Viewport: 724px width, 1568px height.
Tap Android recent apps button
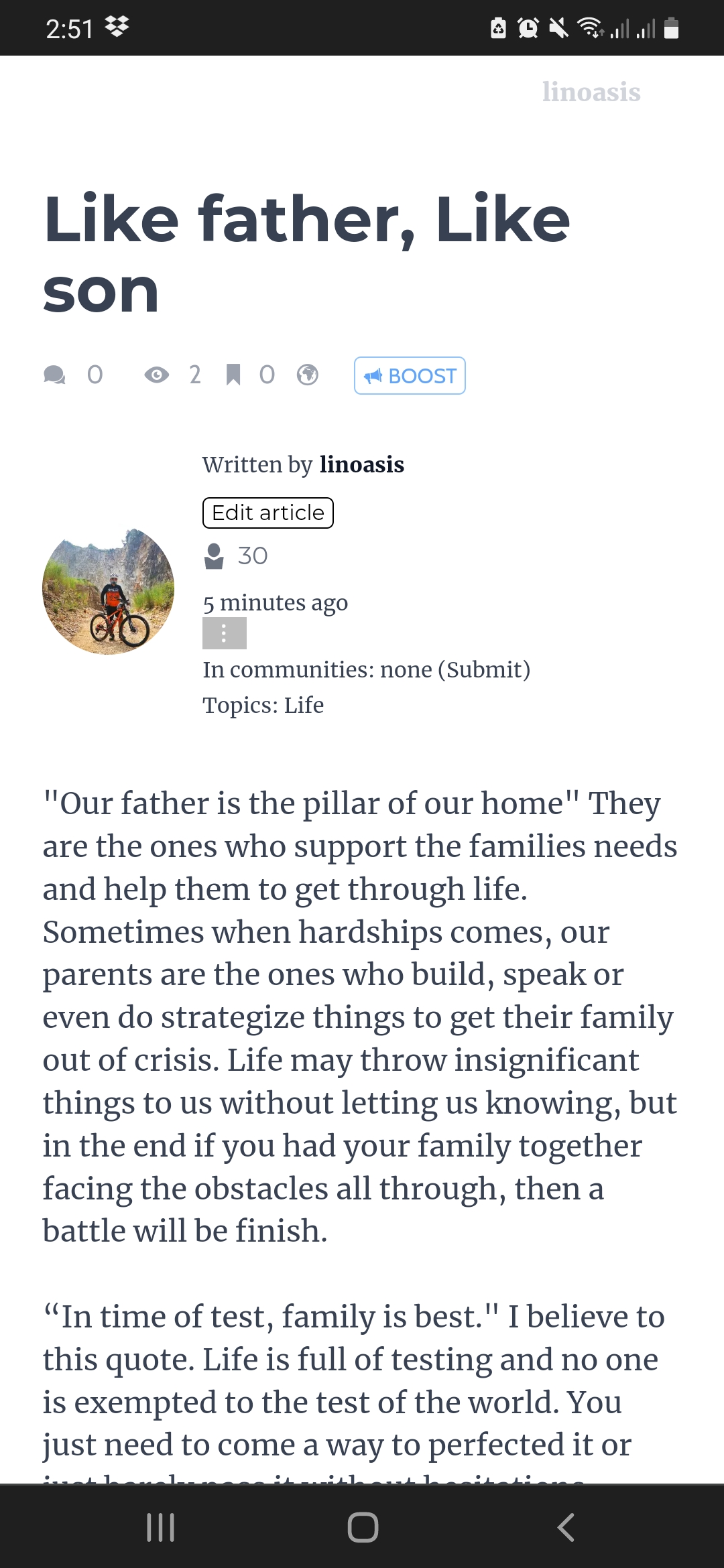(x=161, y=1527)
